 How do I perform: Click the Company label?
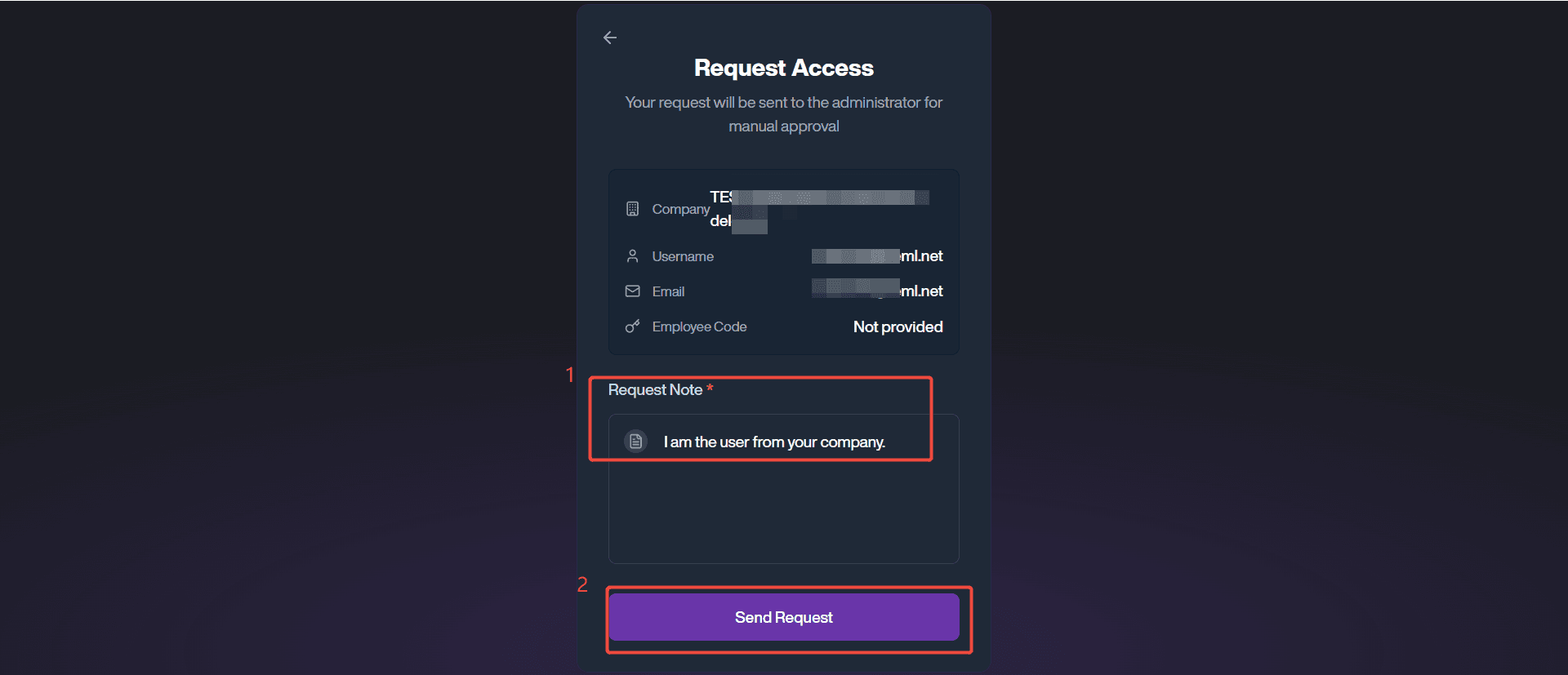(680, 209)
